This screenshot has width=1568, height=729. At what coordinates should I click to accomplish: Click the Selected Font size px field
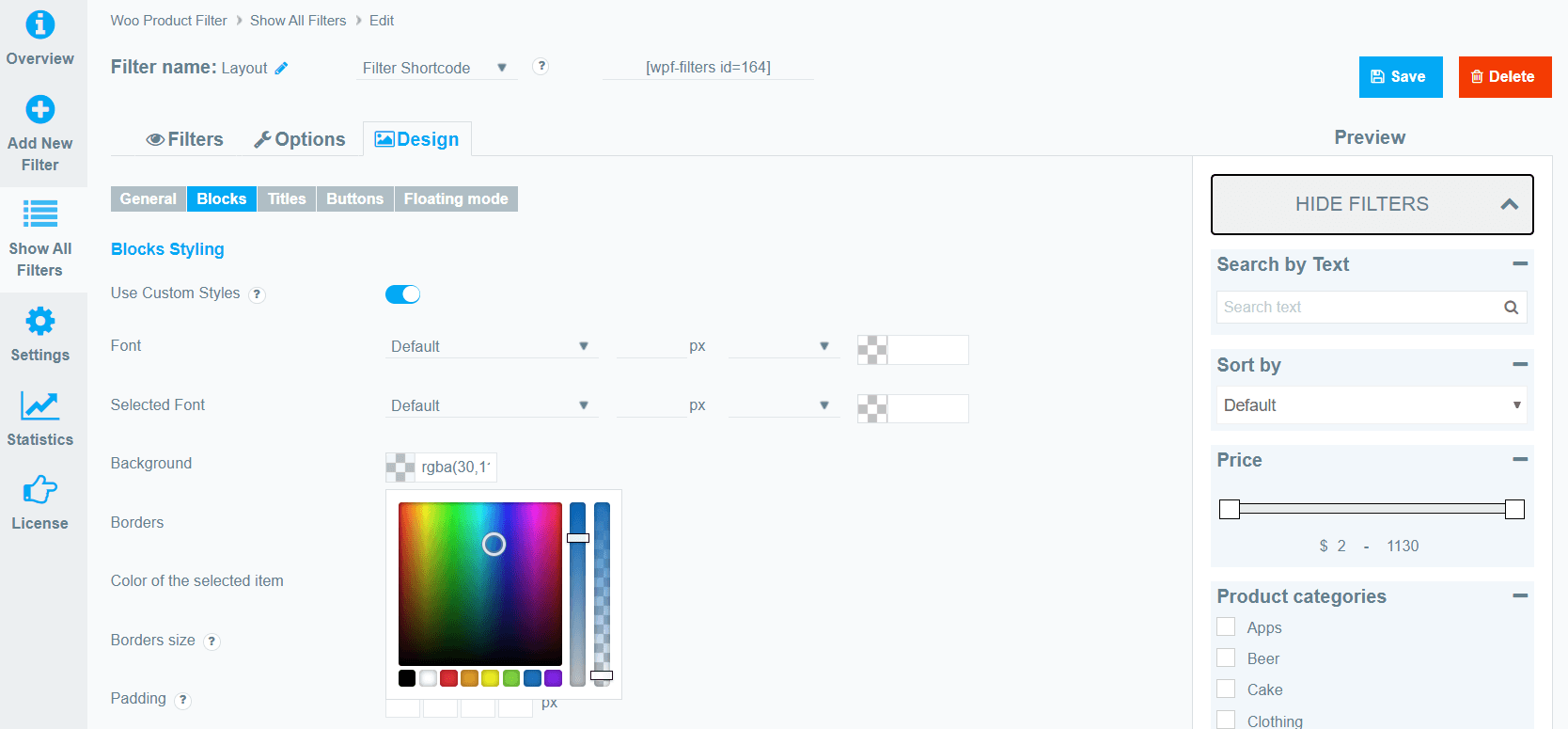651,405
